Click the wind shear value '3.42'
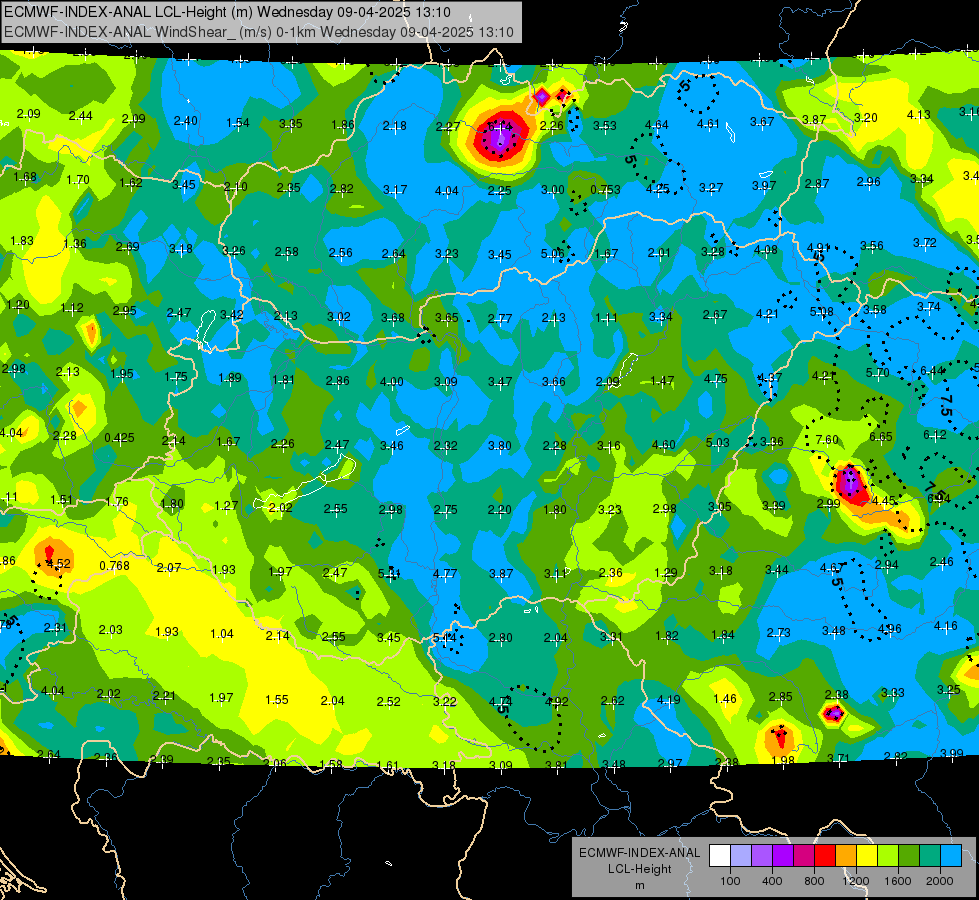This screenshot has height=900, width=979. [232, 314]
